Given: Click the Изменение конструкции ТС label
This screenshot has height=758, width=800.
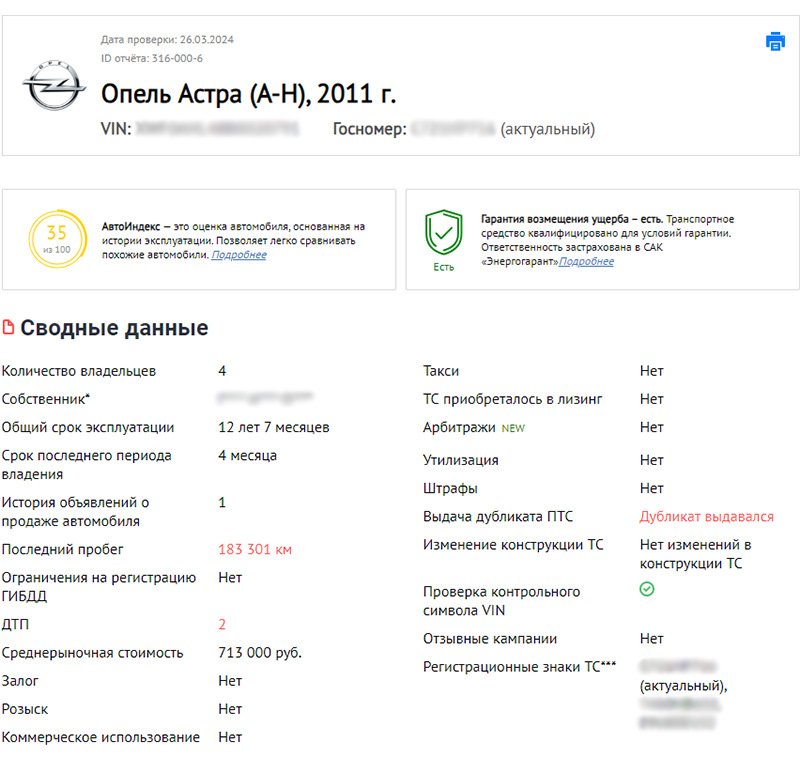Looking at the screenshot, I should 513,545.
